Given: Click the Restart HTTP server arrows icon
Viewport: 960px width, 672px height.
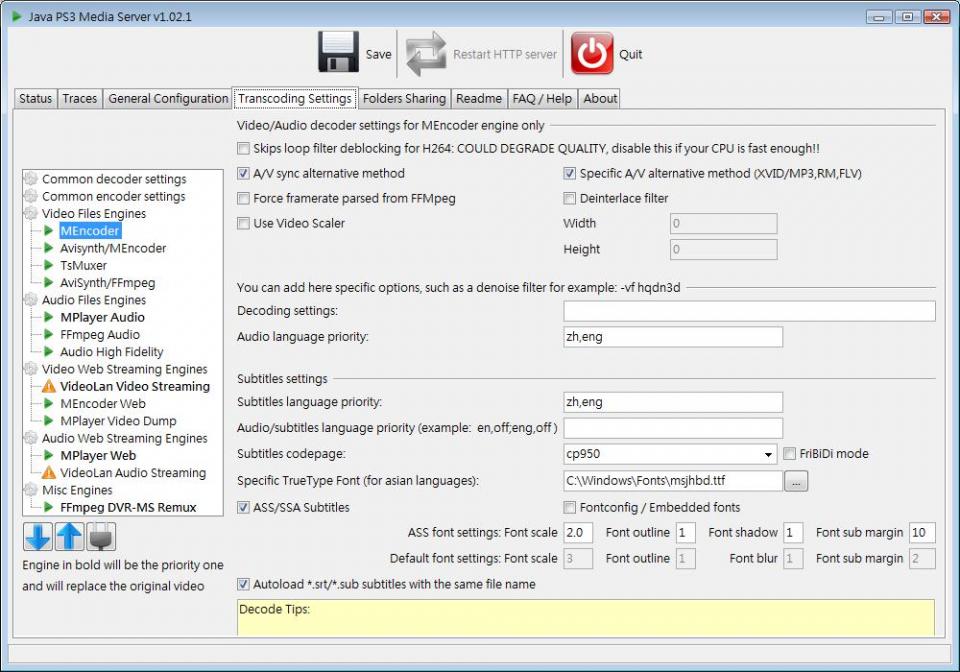Looking at the screenshot, I should (426, 54).
